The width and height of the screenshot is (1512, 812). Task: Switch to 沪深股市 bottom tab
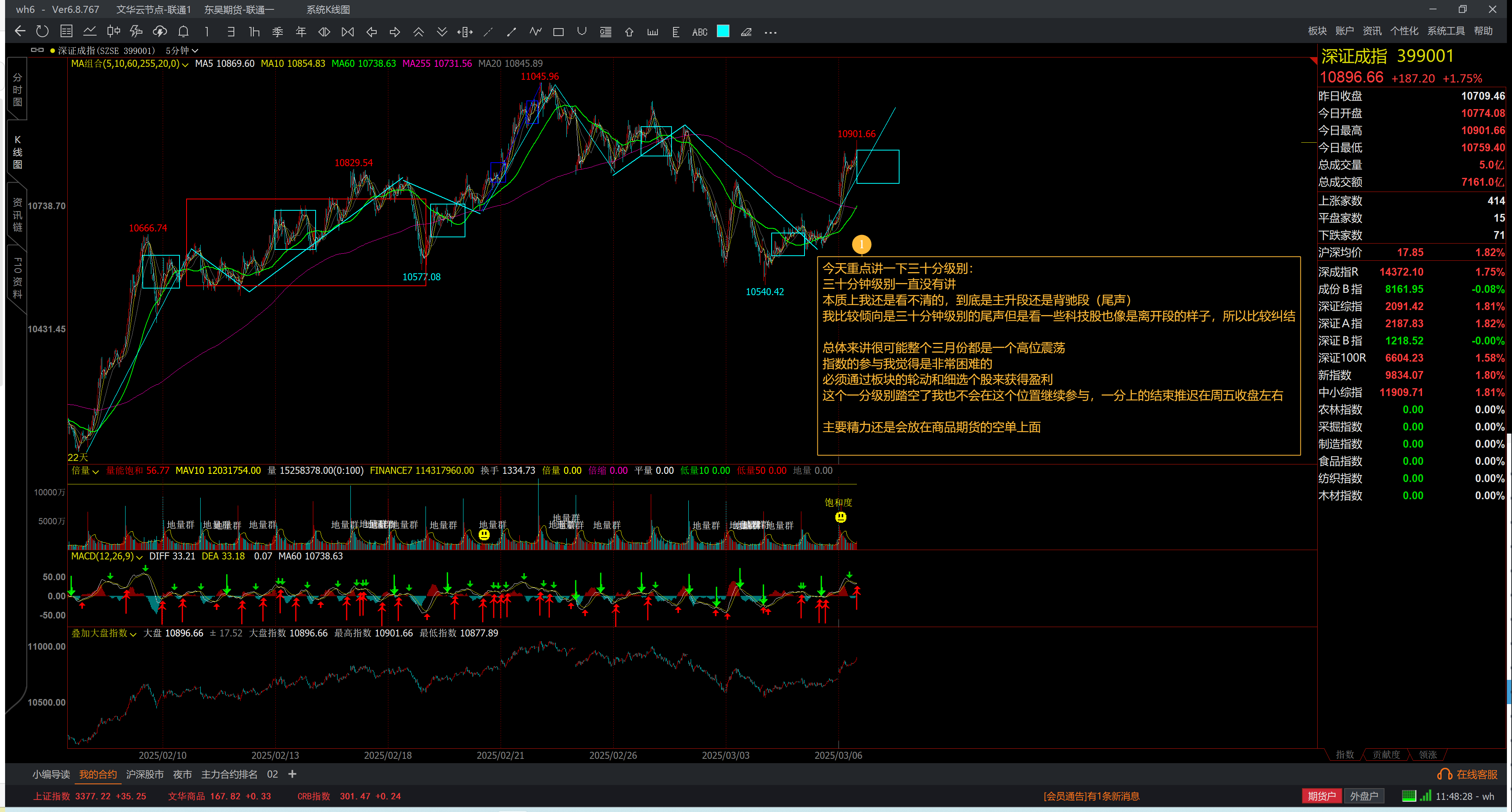(x=144, y=774)
